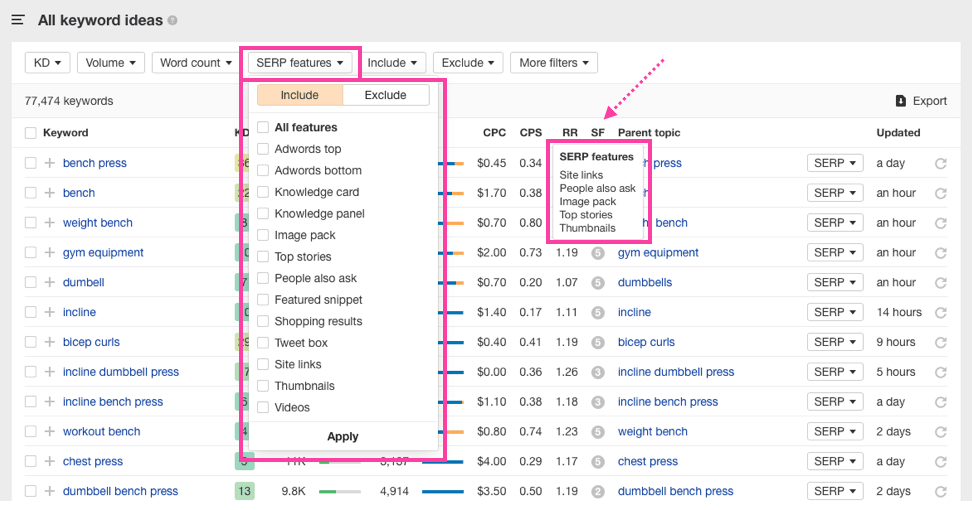
Task: Refresh the incline row
Action: tap(940, 312)
